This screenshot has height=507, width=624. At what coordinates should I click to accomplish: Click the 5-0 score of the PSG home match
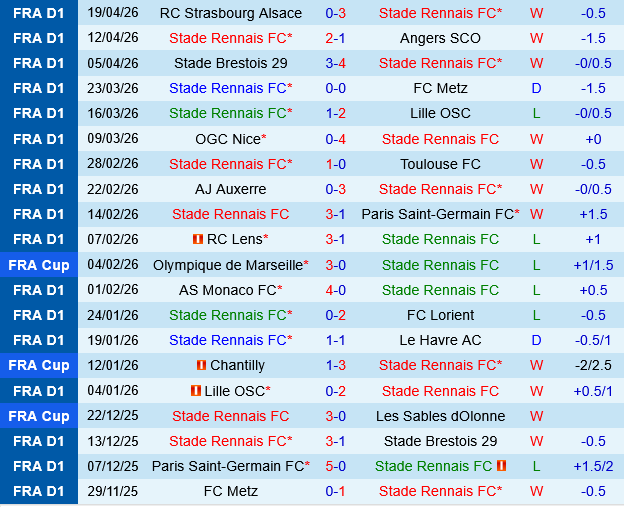[x=336, y=466]
